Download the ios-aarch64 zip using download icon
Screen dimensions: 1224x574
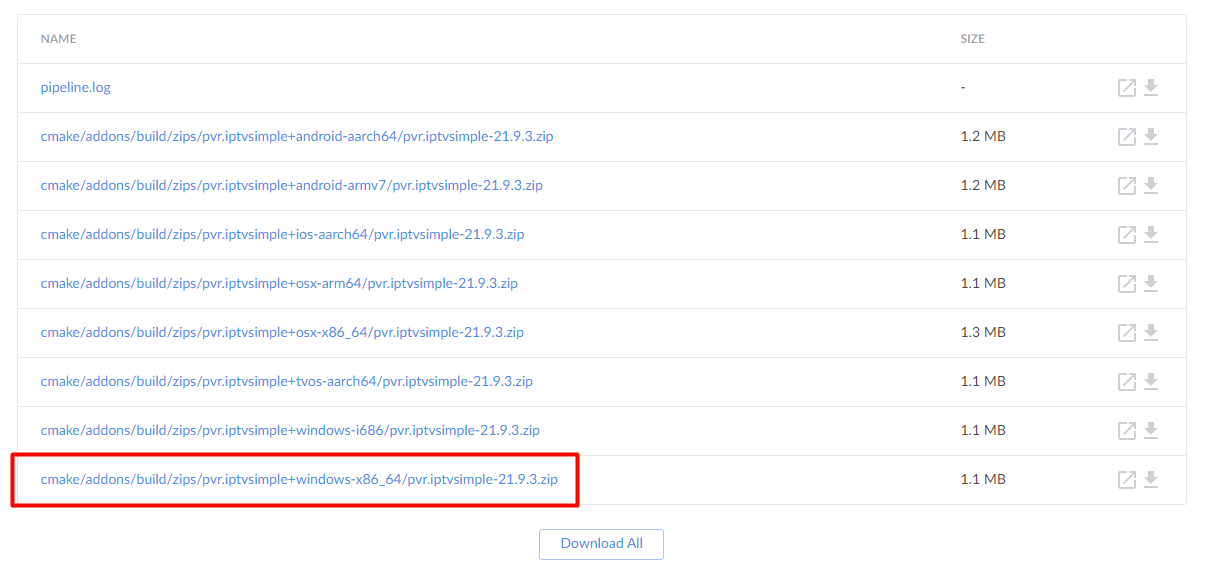pos(1151,234)
